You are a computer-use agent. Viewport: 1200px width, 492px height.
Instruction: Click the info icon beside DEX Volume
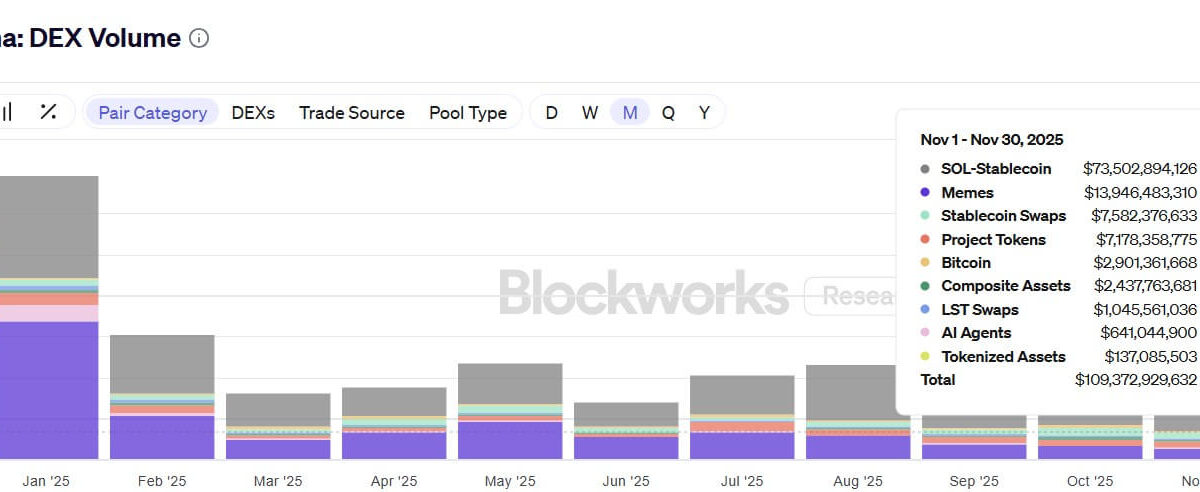(199, 39)
